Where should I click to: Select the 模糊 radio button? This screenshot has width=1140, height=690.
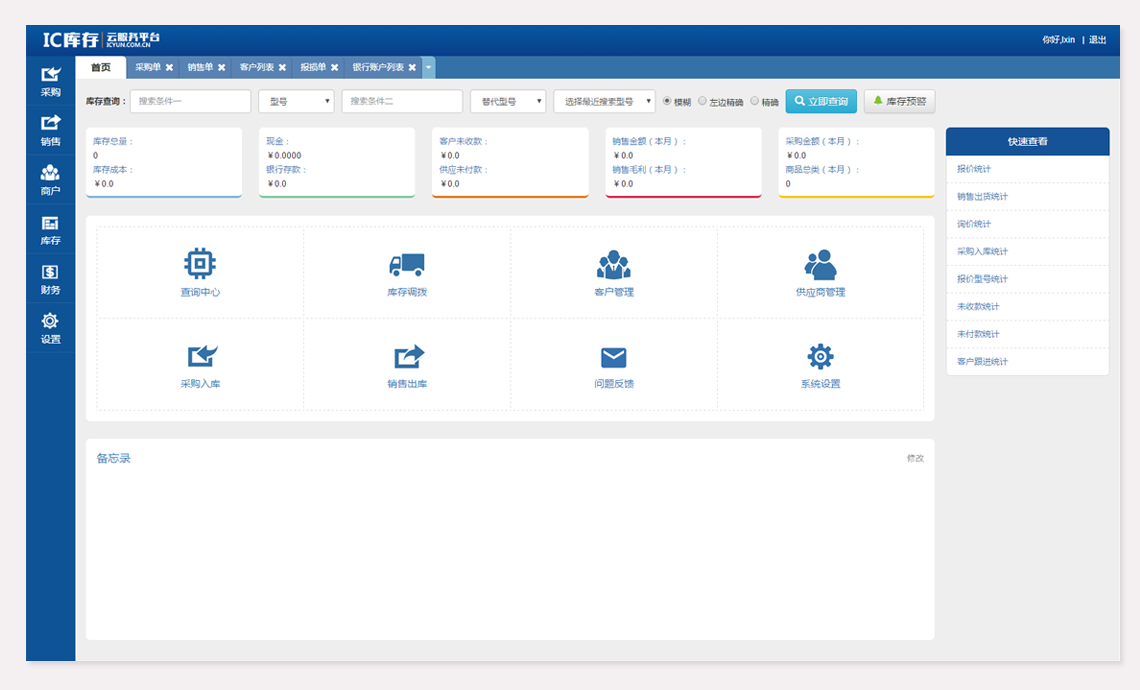pos(667,101)
